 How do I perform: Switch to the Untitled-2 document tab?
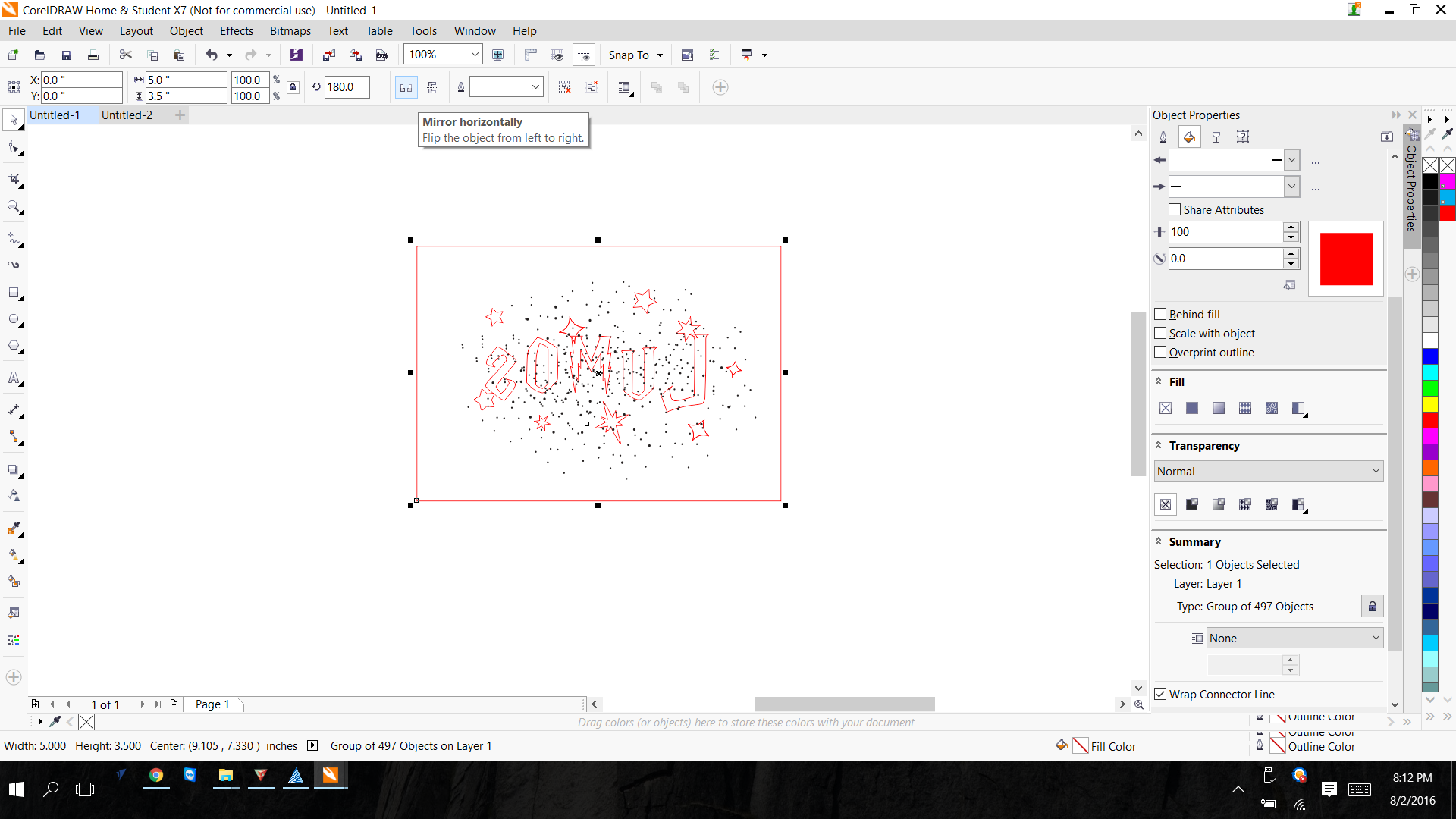click(x=127, y=115)
